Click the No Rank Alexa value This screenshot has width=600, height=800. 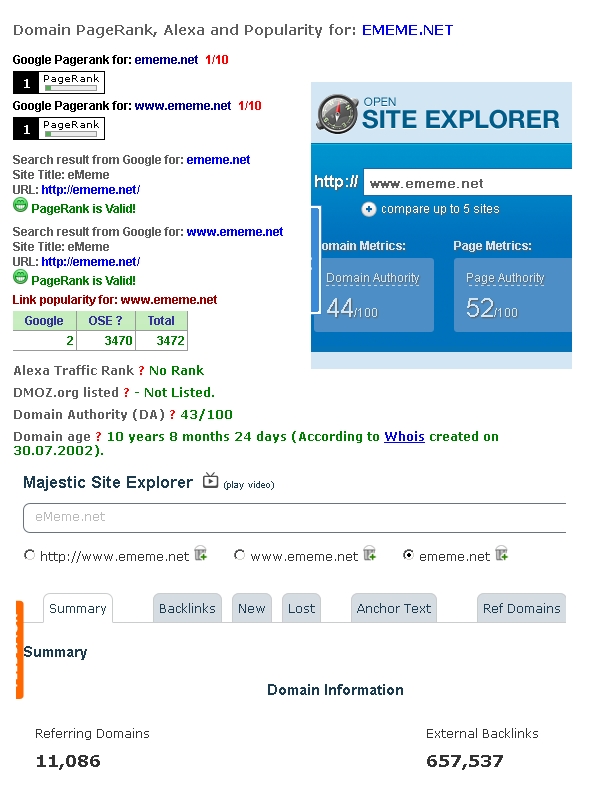tap(176, 371)
